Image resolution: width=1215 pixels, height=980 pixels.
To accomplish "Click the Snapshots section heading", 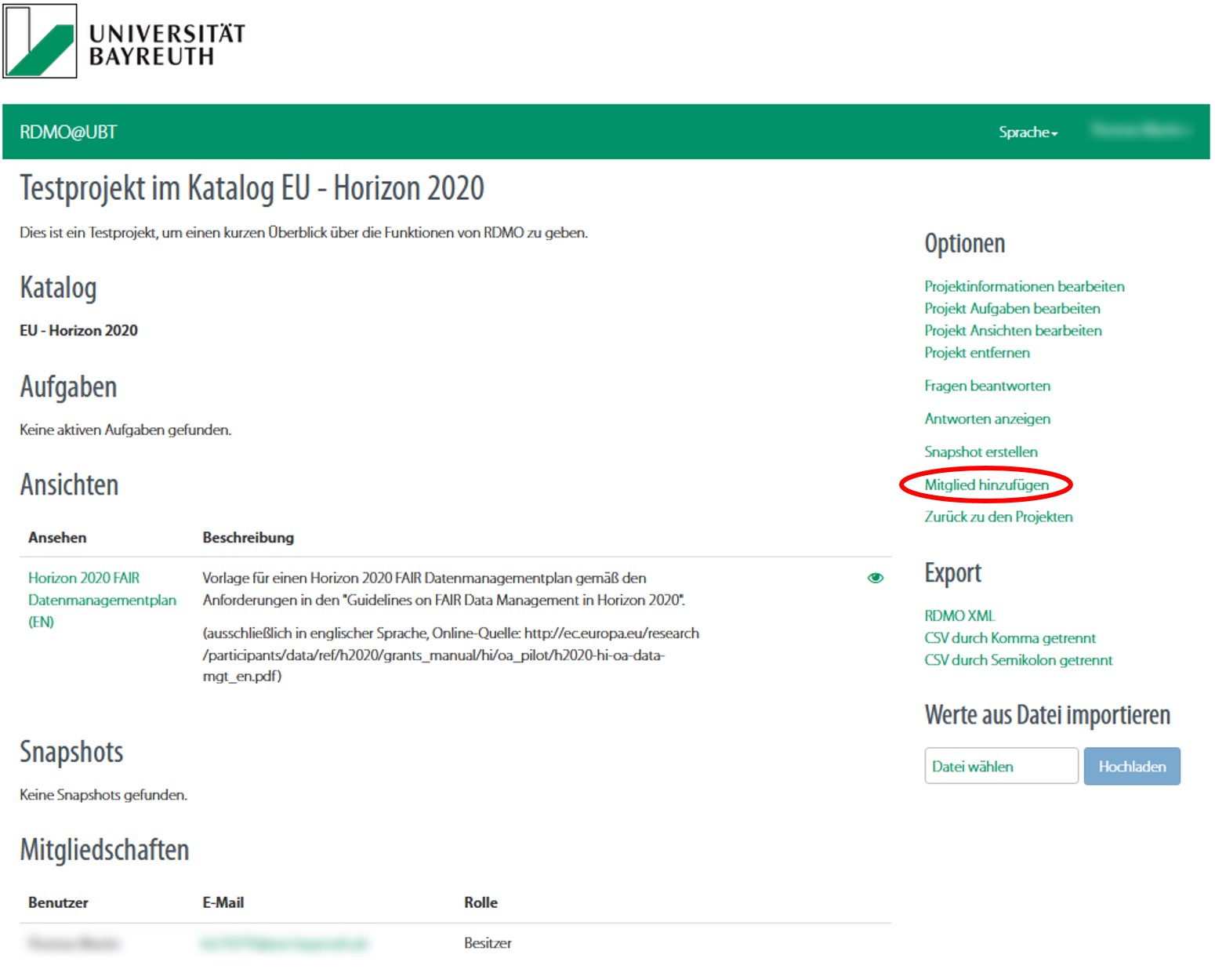I will pyautogui.click(x=71, y=752).
